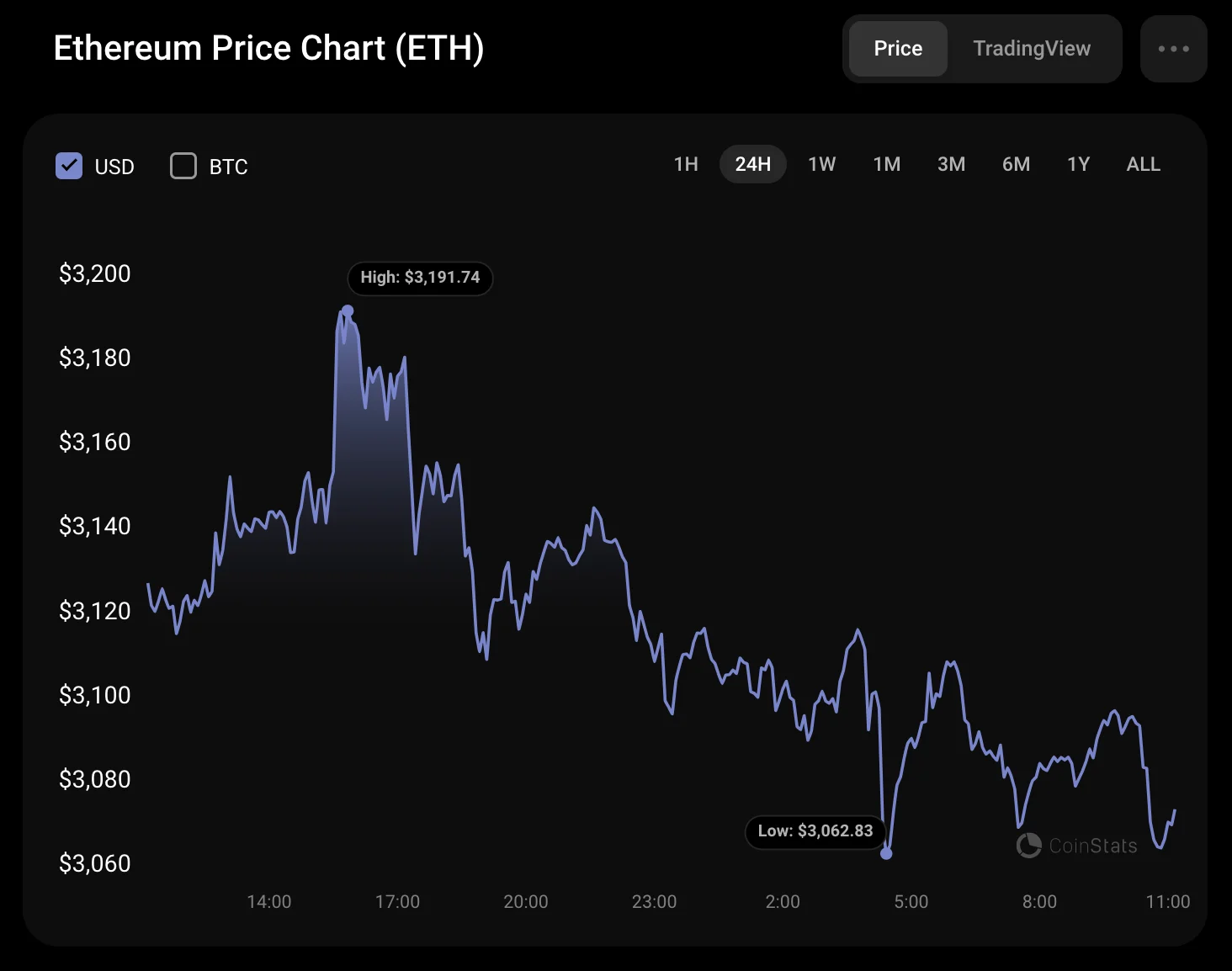Show ALL time price history
Image resolution: width=1232 pixels, height=971 pixels.
[1143, 164]
